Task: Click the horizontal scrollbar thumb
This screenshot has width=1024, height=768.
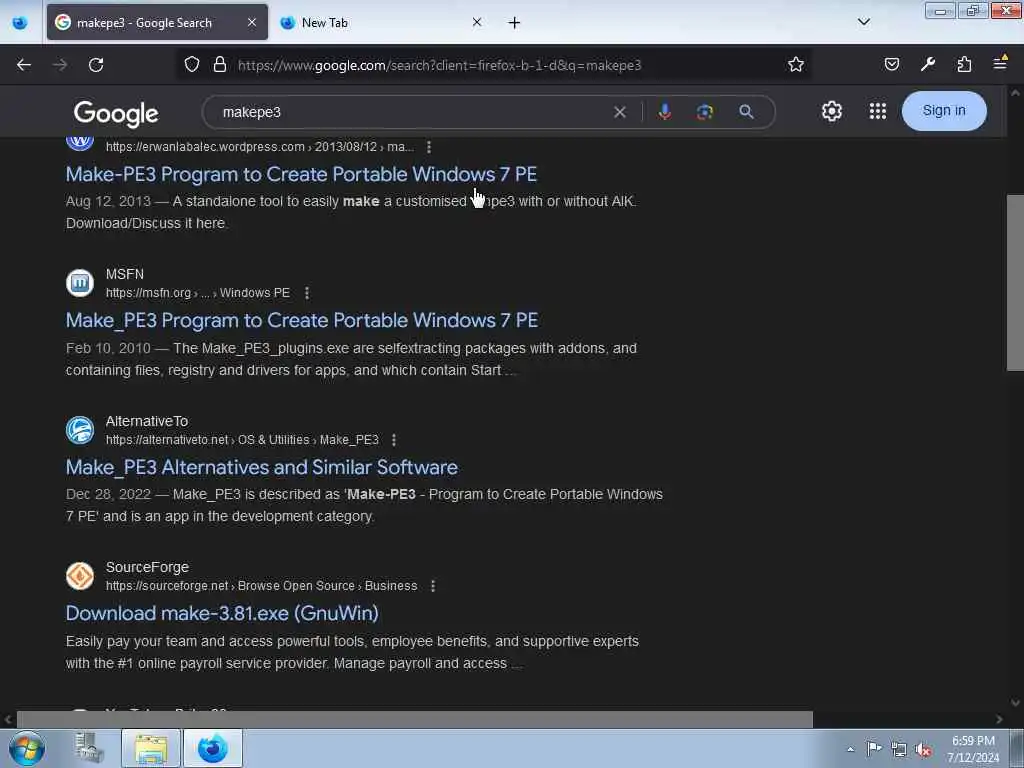Action: (x=415, y=719)
